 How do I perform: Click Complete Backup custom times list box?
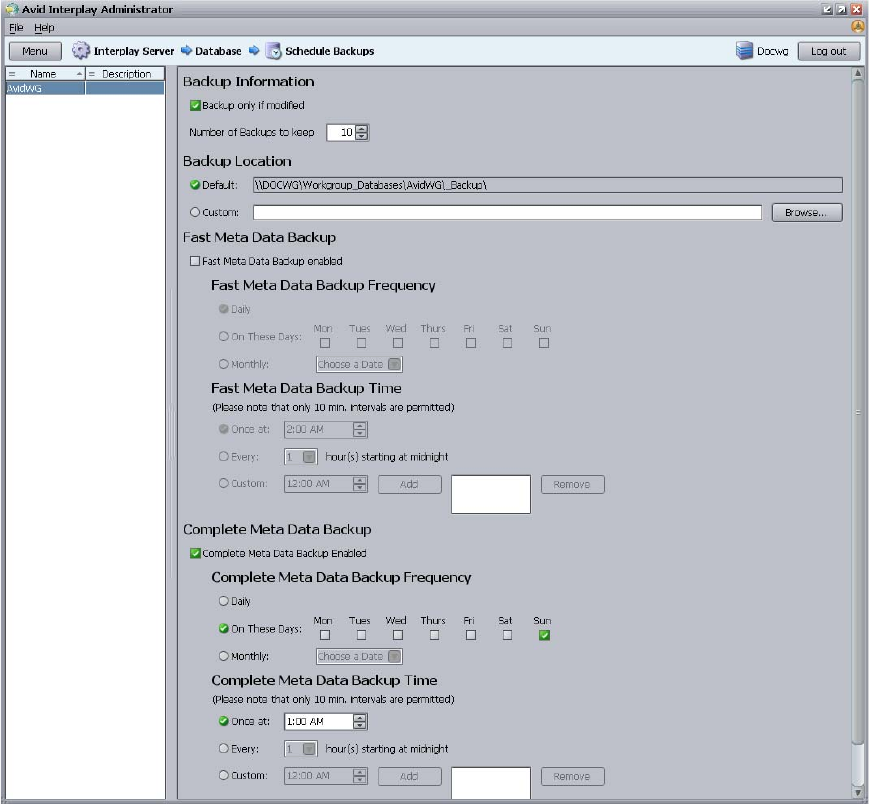click(x=491, y=783)
